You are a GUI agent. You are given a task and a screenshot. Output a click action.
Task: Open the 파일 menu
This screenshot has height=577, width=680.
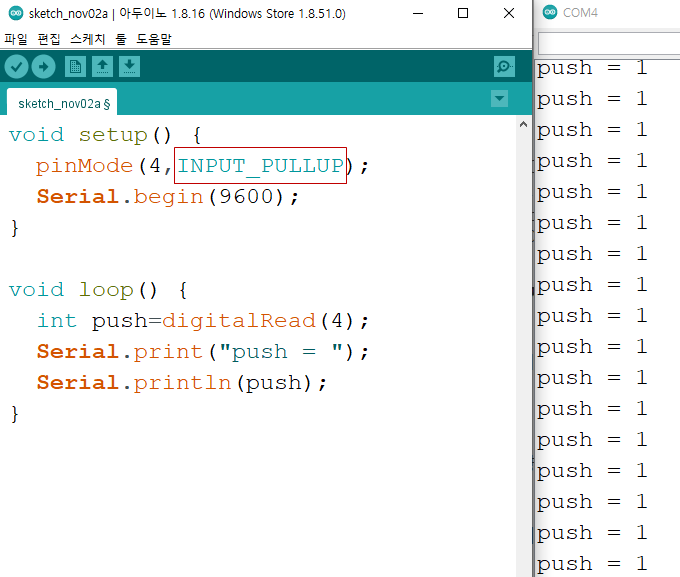point(16,39)
